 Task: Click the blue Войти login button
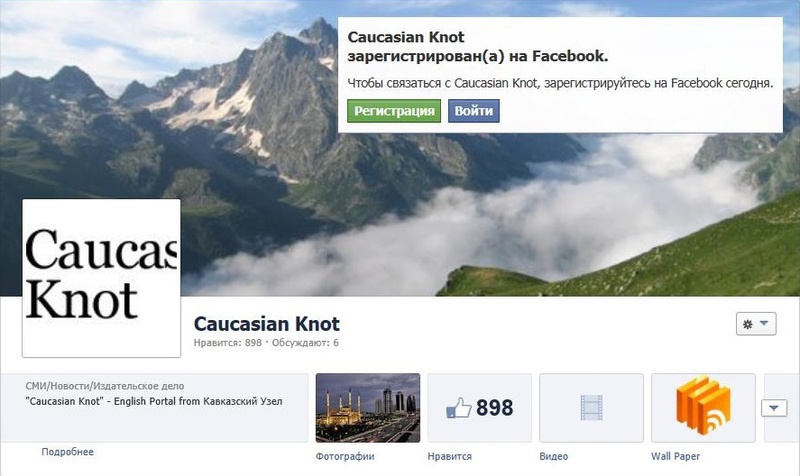coord(473,111)
